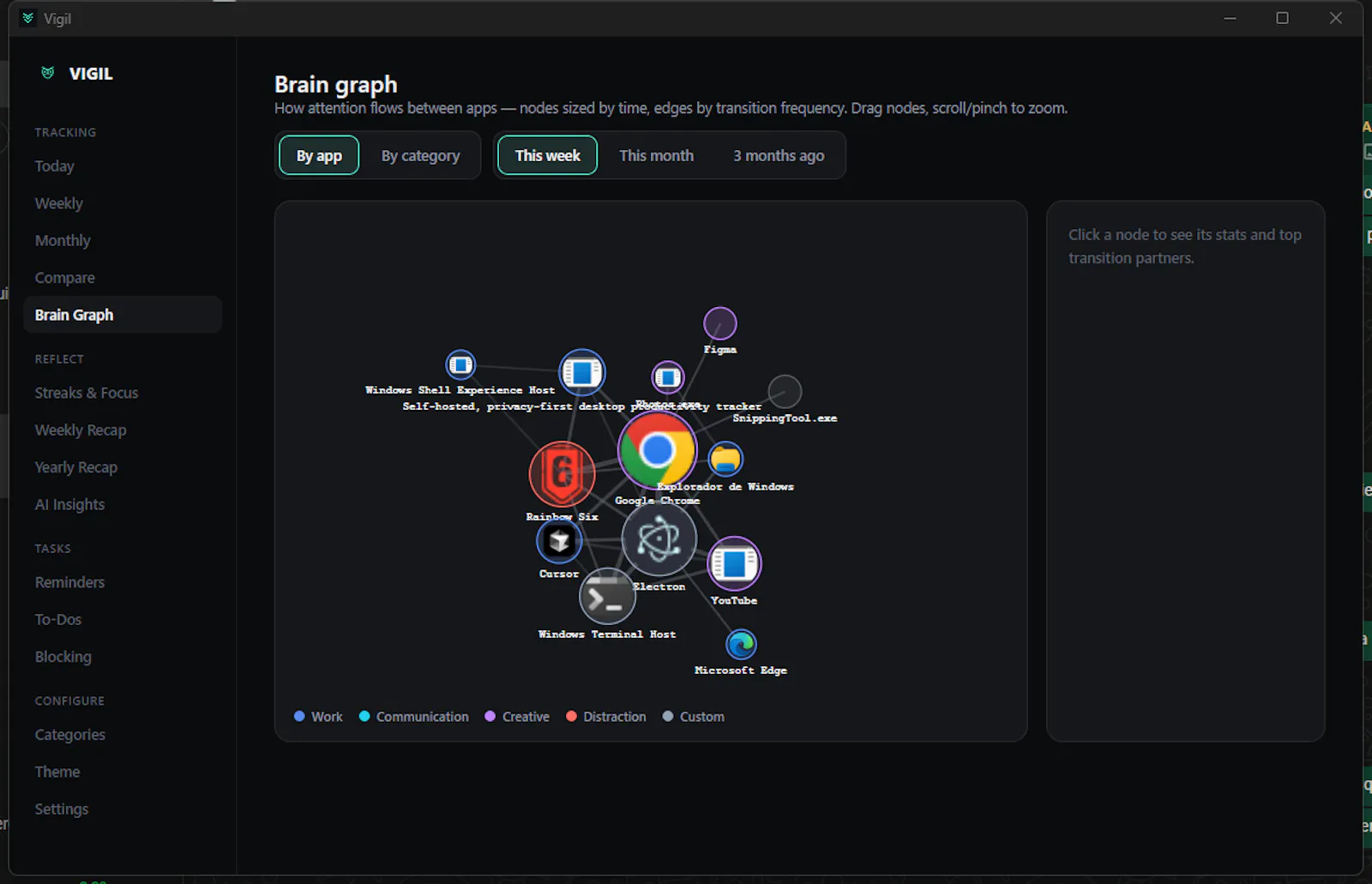The image size is (1372, 884).
Task: Open AI Insights
Action: point(123,505)
